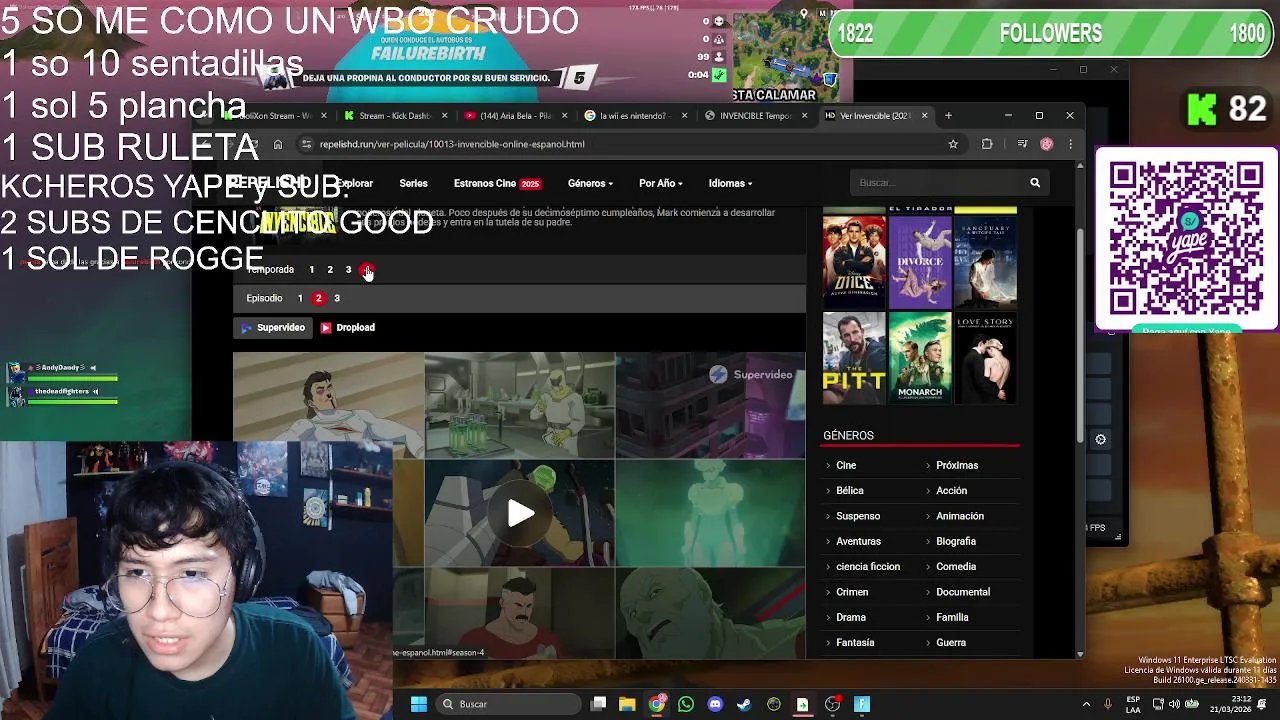The width and height of the screenshot is (1280, 720).
Task: Click the browser address bar URL
Action: [452, 144]
